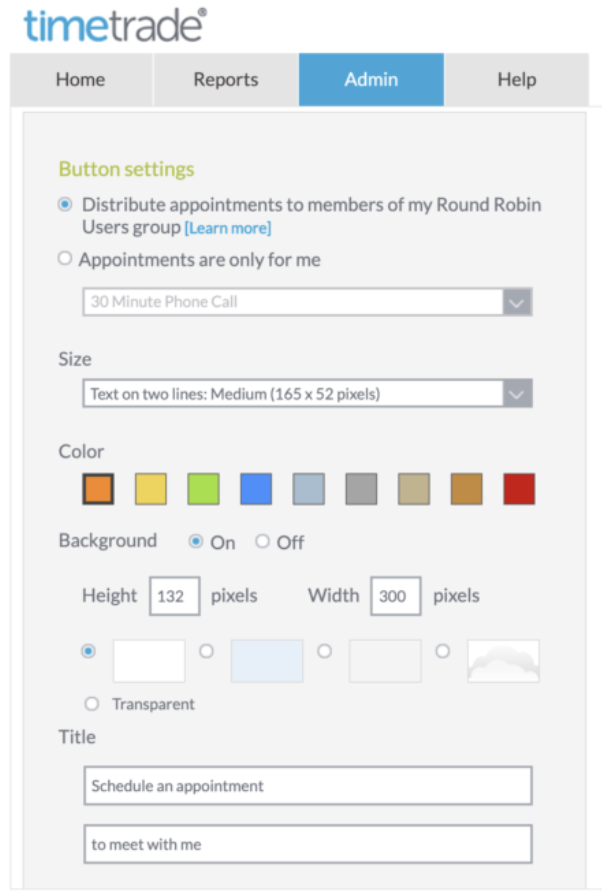Switch to the Reports tab
This screenshot has height=892, width=602.
pyautogui.click(x=226, y=80)
